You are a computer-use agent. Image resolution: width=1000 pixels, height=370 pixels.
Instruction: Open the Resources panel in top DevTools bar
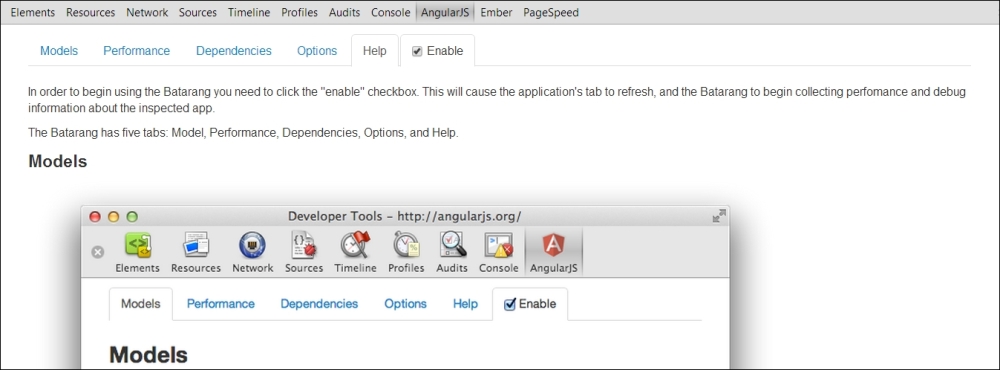point(91,12)
